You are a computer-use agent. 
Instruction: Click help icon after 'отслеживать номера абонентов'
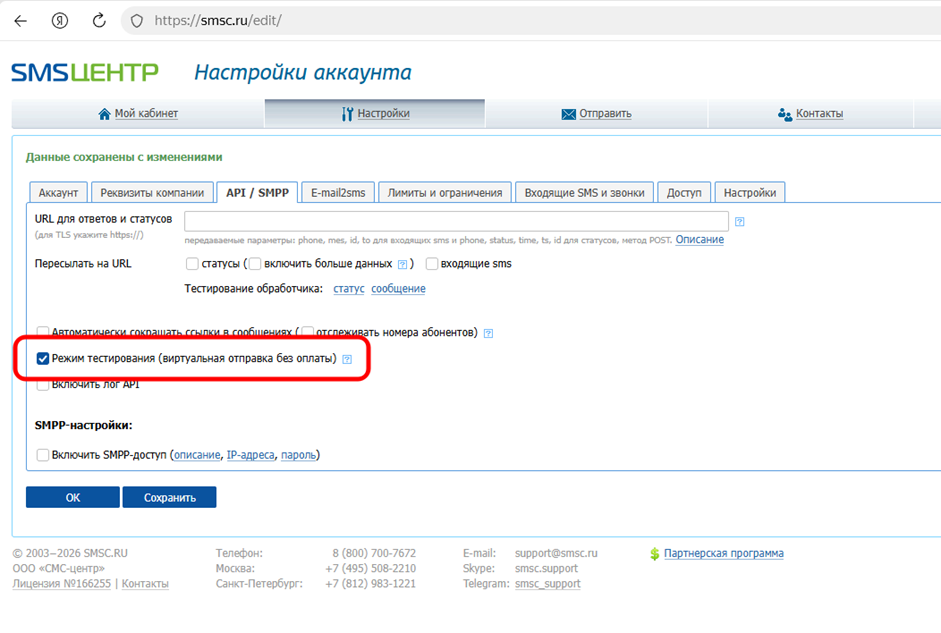pyautogui.click(x=488, y=333)
